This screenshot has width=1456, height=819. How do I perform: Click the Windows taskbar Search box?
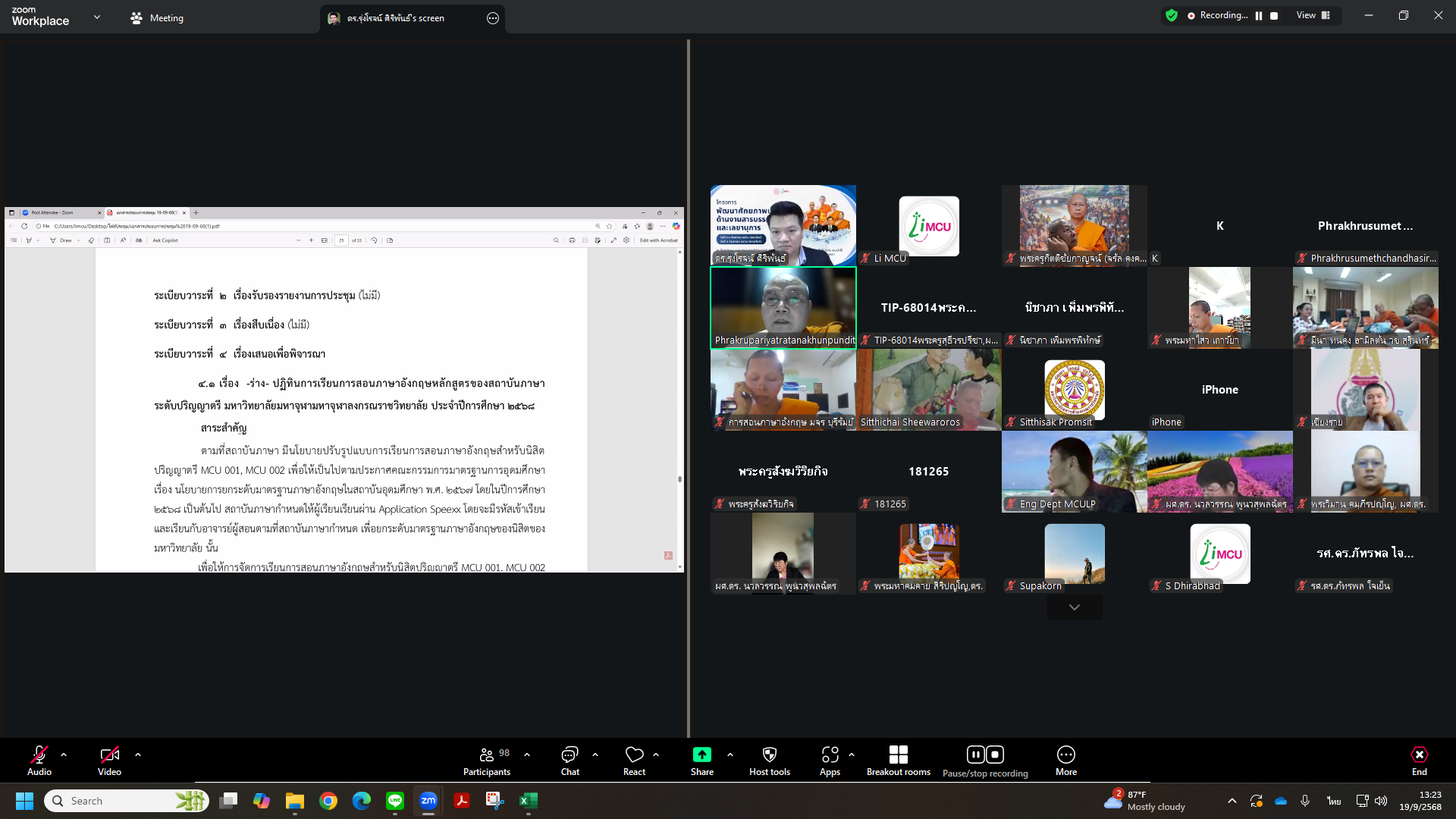125,801
